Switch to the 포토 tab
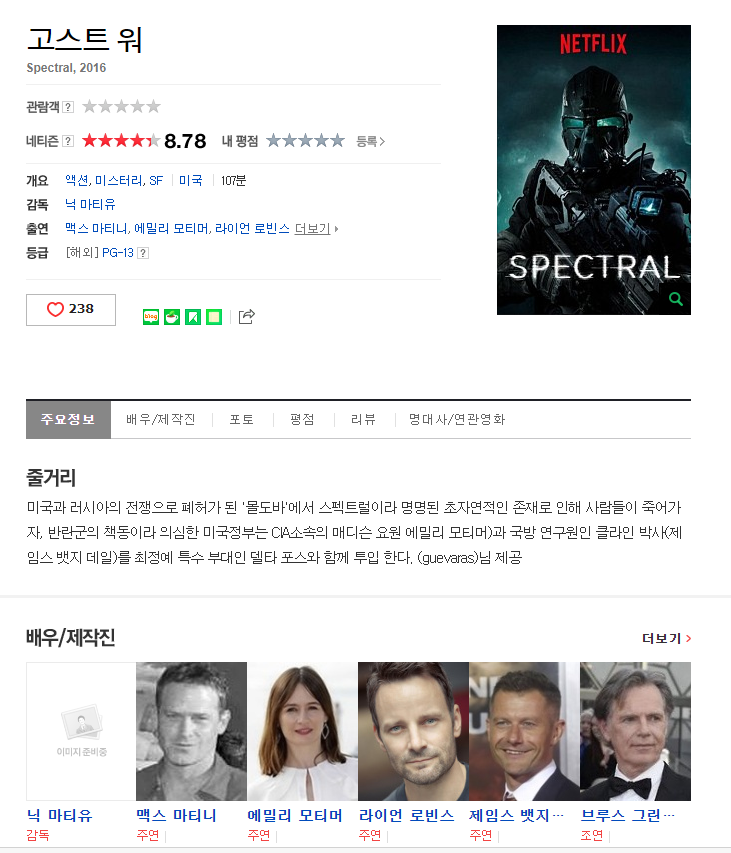This screenshot has height=853, width=731. [x=241, y=419]
